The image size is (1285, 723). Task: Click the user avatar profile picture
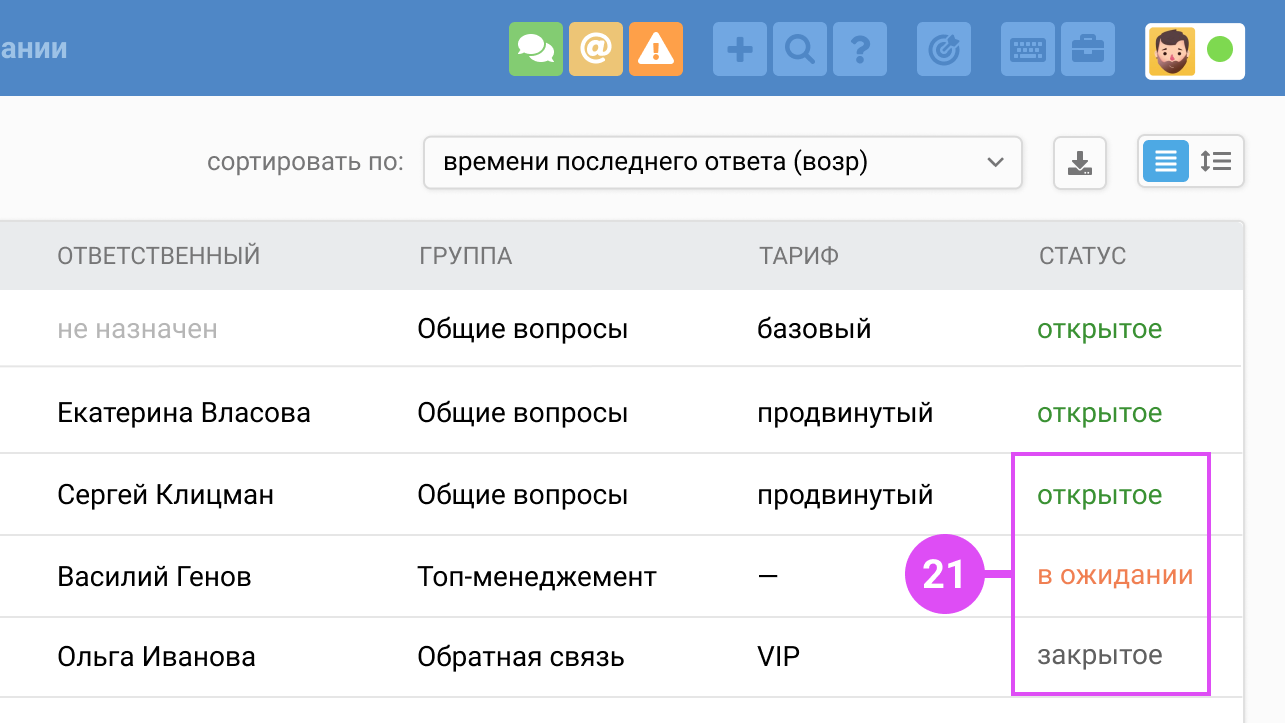1172,51
